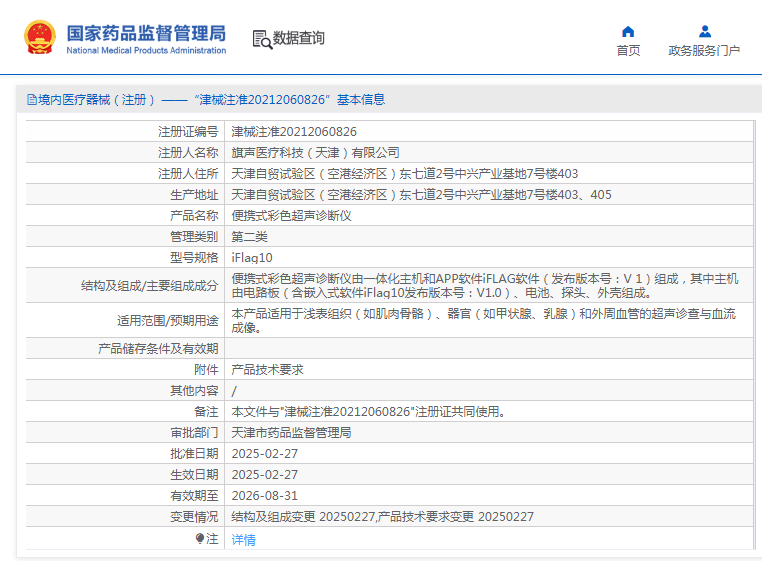Select 产品技术要求 attachment value
The image size is (762, 561).
coord(267,369)
